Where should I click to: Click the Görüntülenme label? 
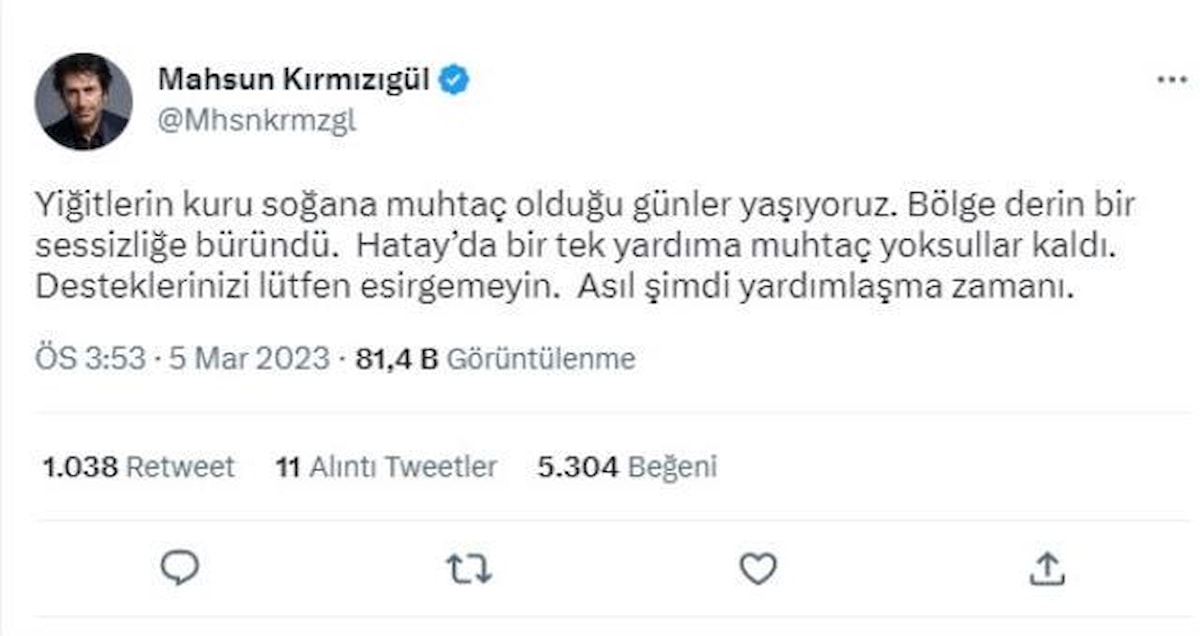pyautogui.click(x=541, y=358)
